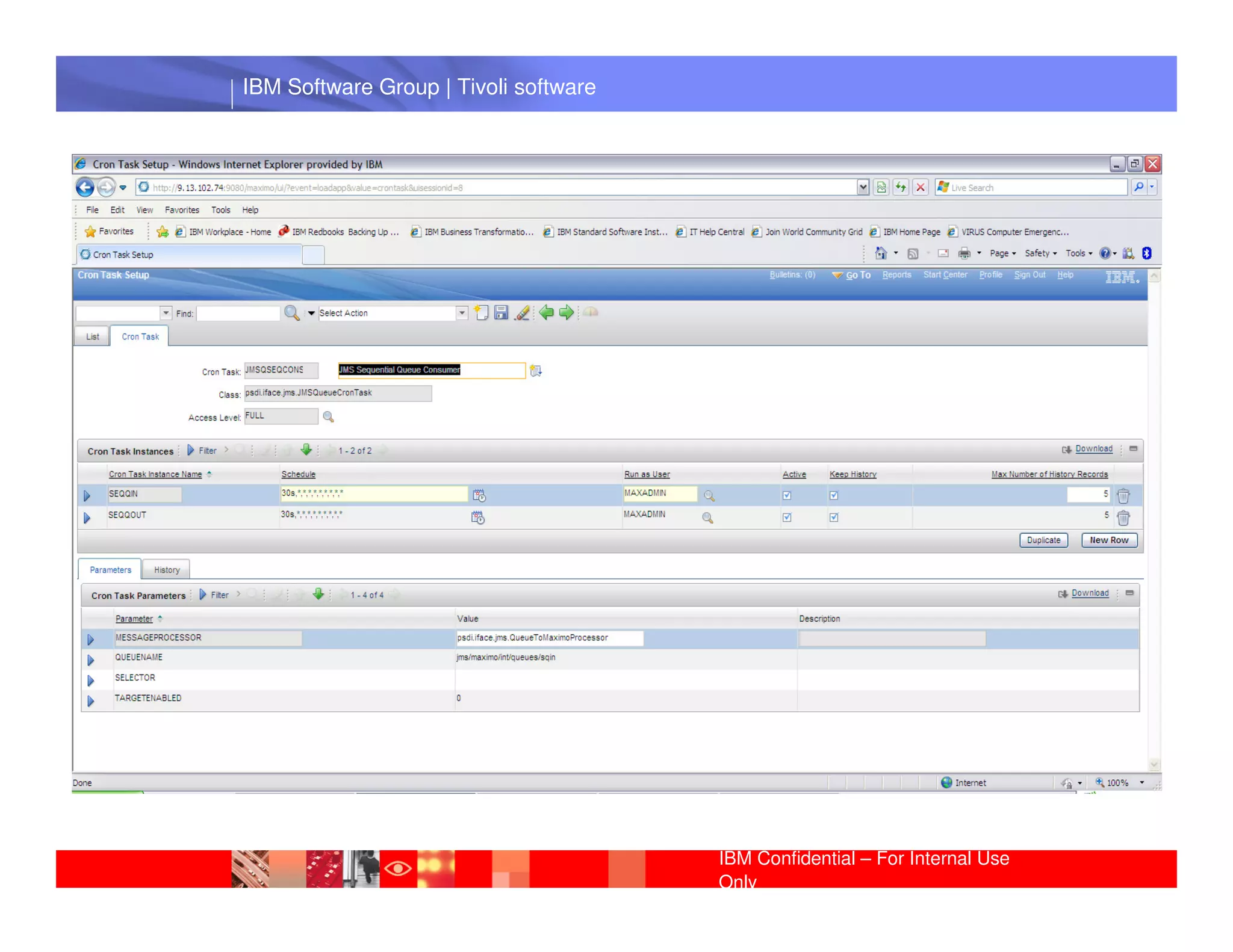Click Download link in Cron Task Instances
The image size is (1233, 952).
[1093, 449]
